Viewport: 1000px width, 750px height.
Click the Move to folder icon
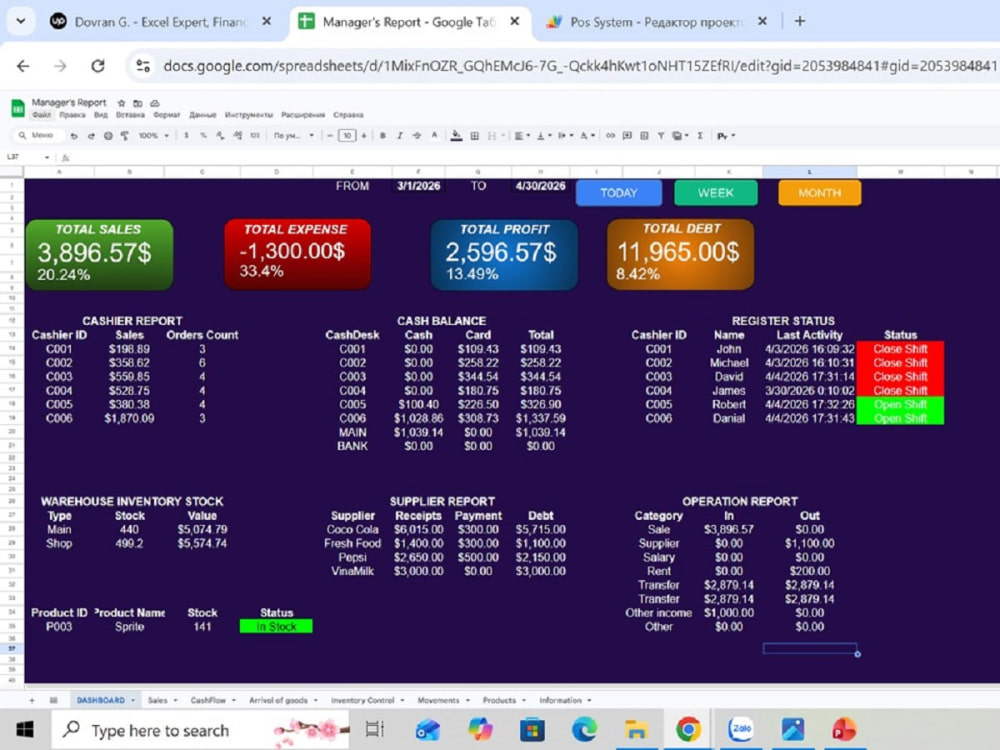pos(138,103)
